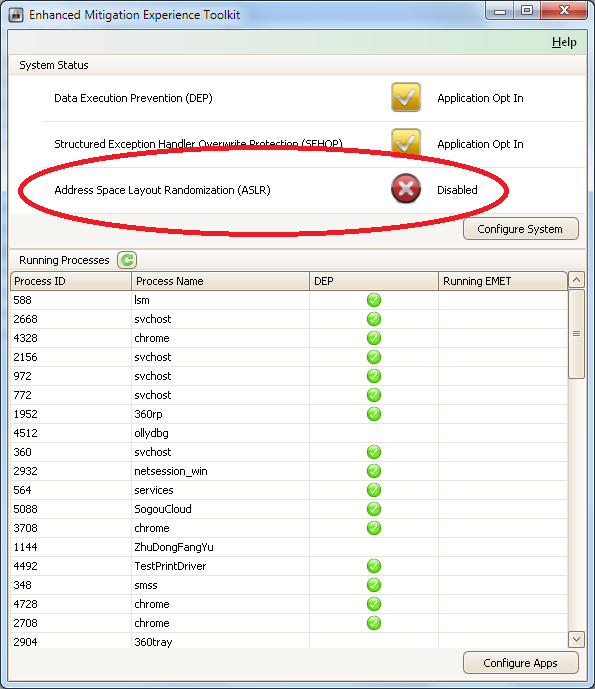
Task: Click DEP green check for 360rp
Action: 374,414
